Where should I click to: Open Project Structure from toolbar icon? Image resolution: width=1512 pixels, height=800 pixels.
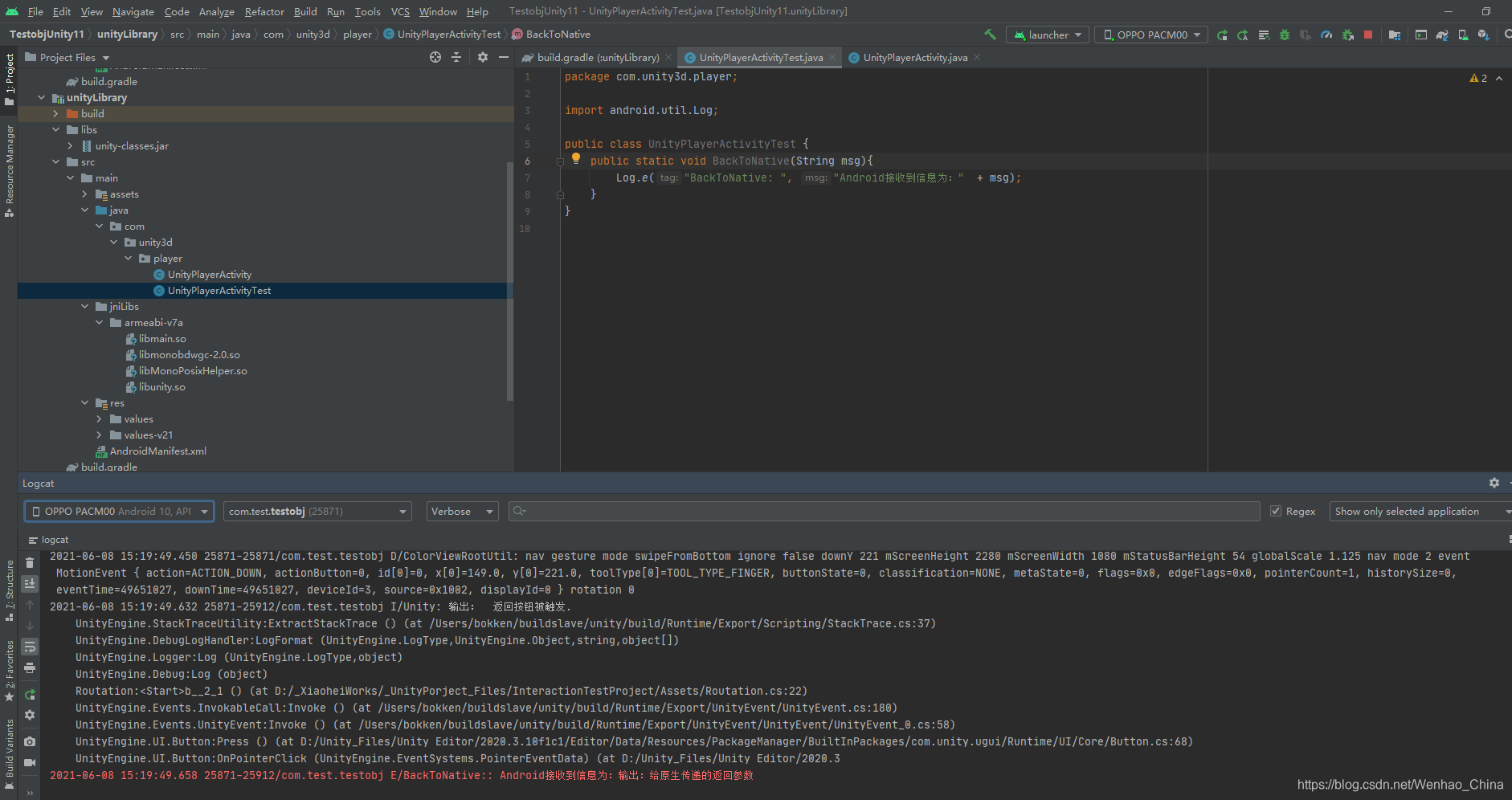tap(1395, 35)
